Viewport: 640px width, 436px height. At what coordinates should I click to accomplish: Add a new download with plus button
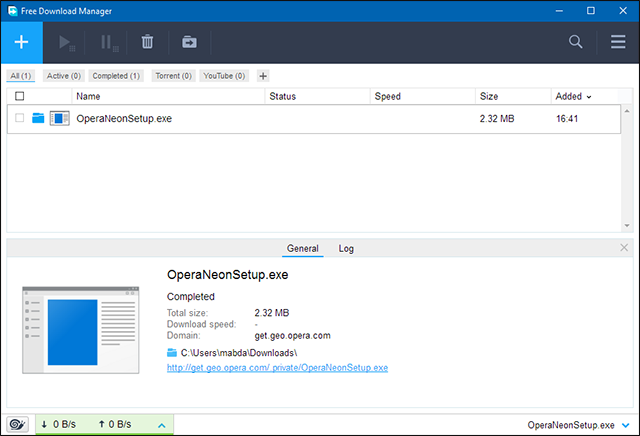(21, 42)
